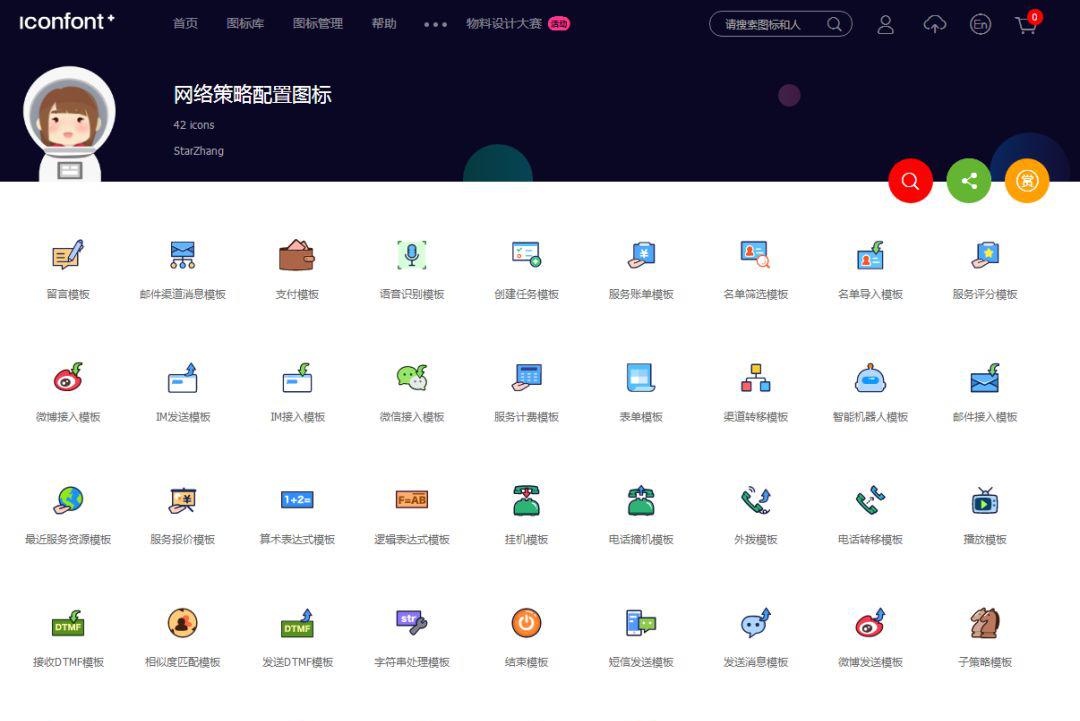Click the 最近服务资源模板 globe icon

click(x=68, y=500)
